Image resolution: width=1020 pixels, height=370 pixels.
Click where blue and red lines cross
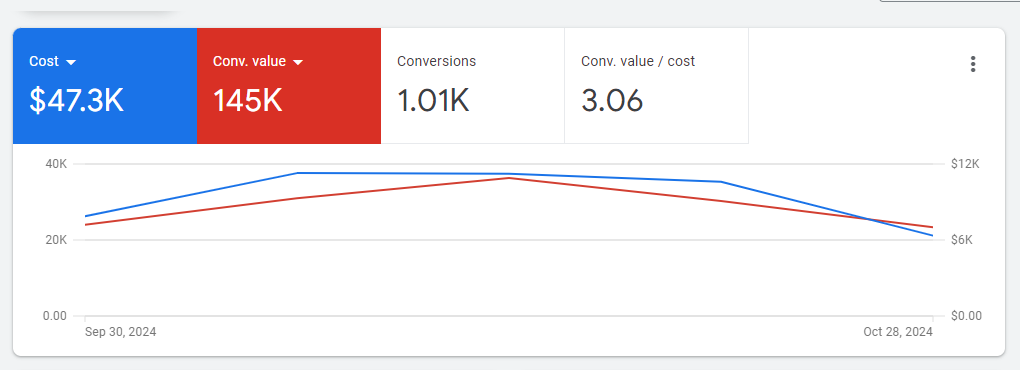pos(875,219)
